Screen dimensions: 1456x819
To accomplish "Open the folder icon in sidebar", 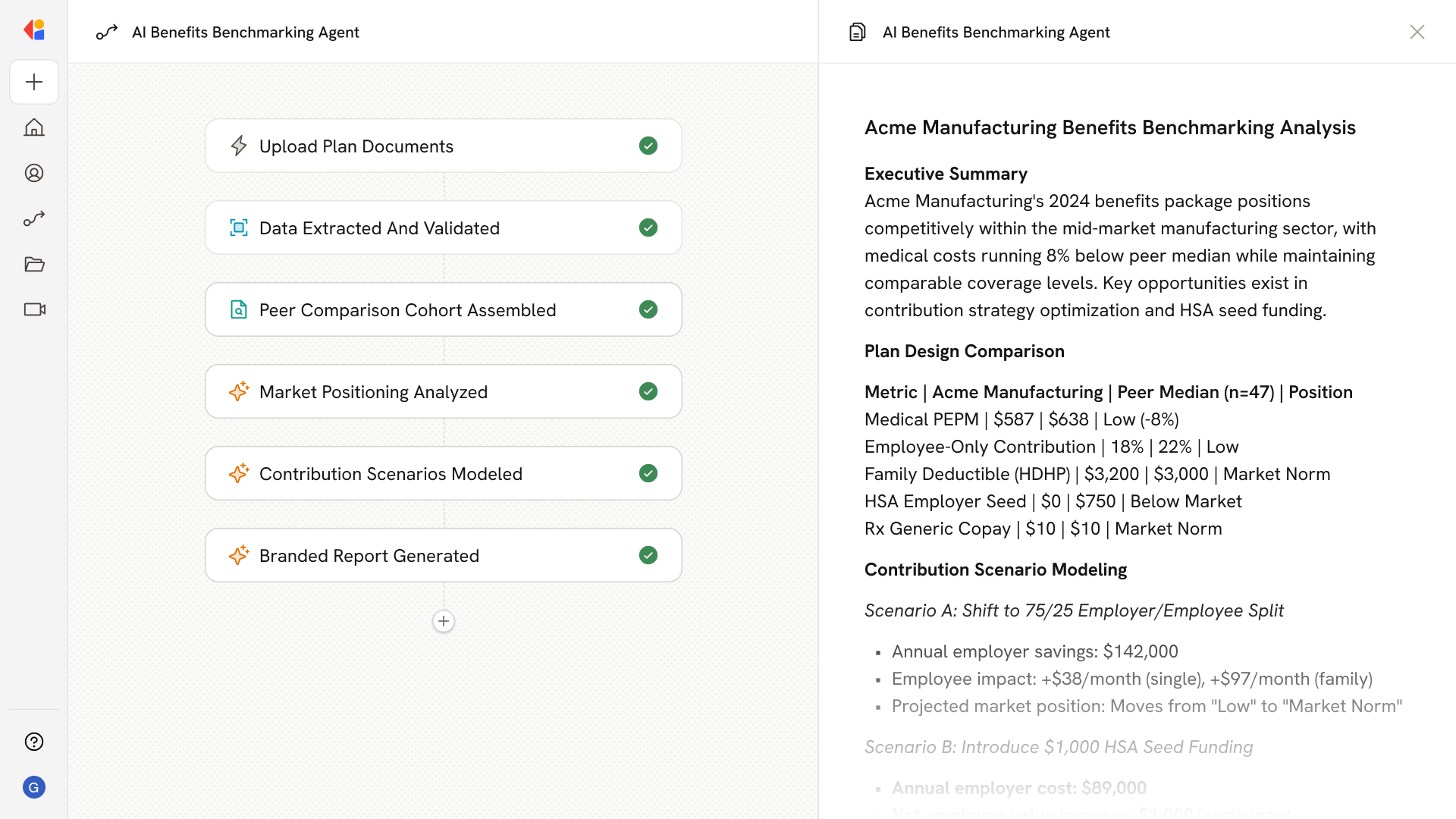I will pyautogui.click(x=34, y=264).
